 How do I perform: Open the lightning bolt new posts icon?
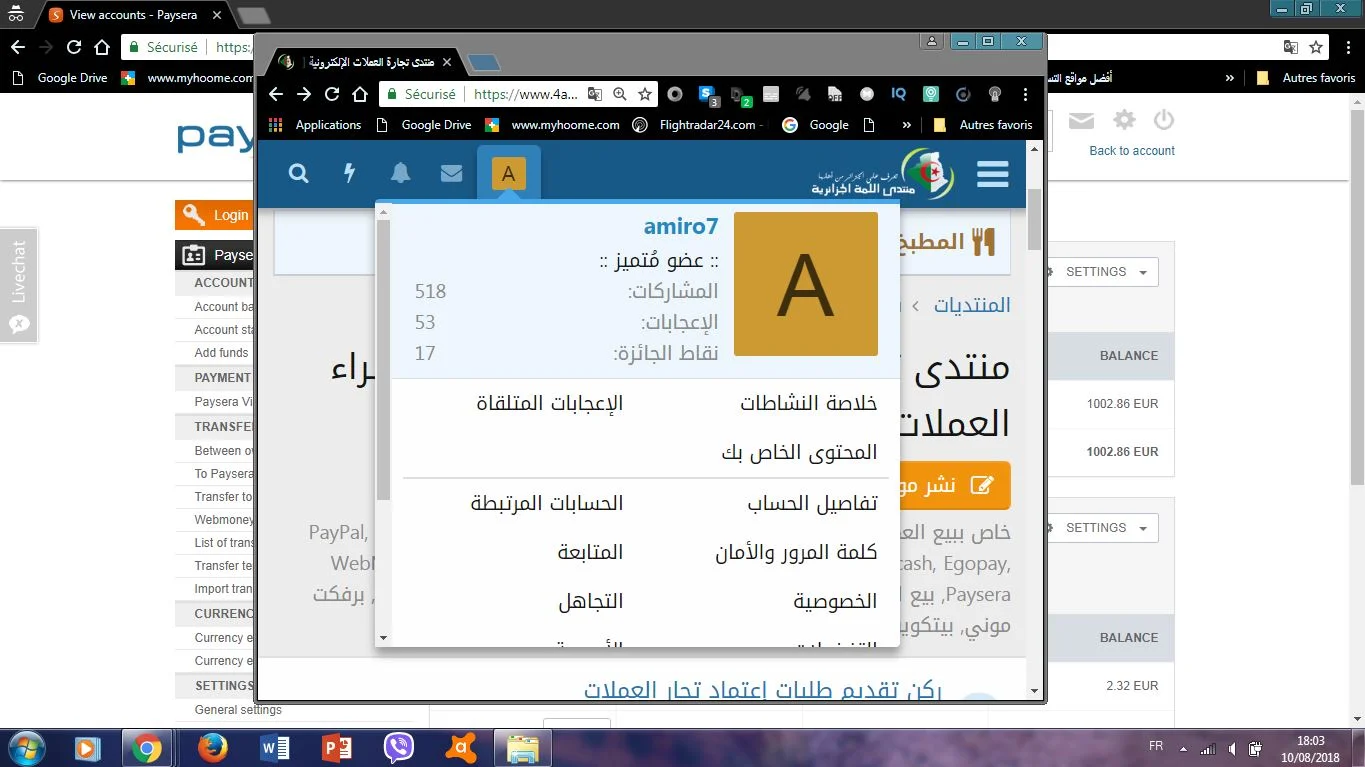click(349, 173)
